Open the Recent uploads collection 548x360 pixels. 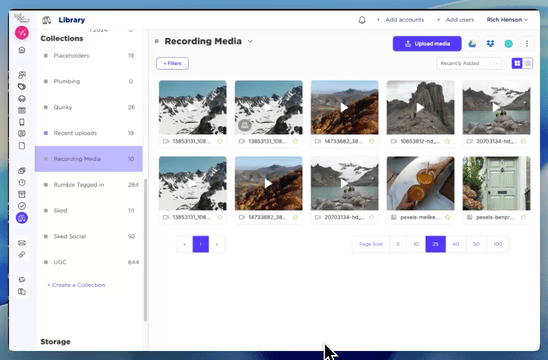(89, 133)
